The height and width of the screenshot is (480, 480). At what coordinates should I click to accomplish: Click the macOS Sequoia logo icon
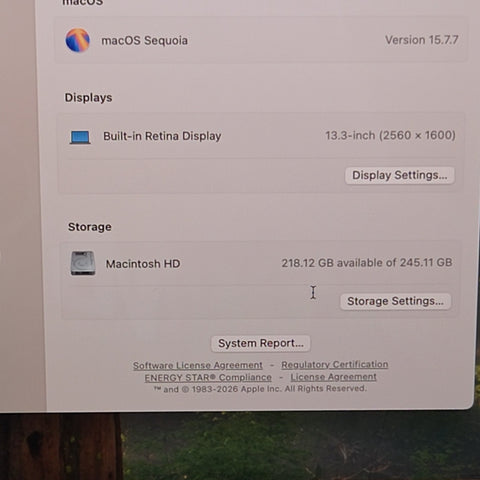point(78,40)
